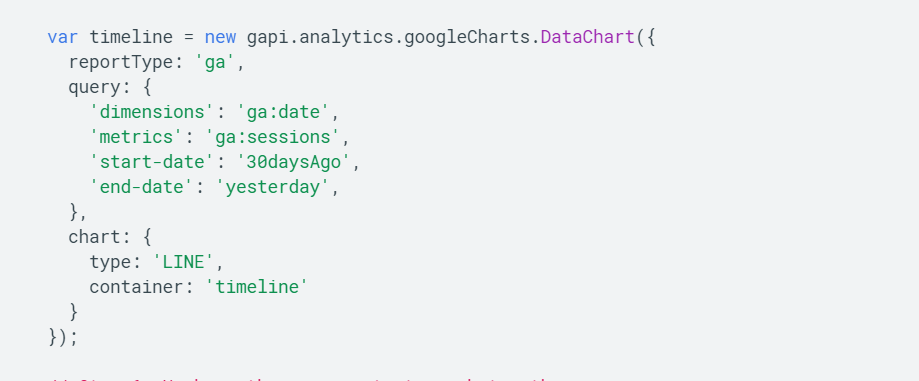
Task: Click the 'timeline' variable name
Action: click(x=131, y=38)
